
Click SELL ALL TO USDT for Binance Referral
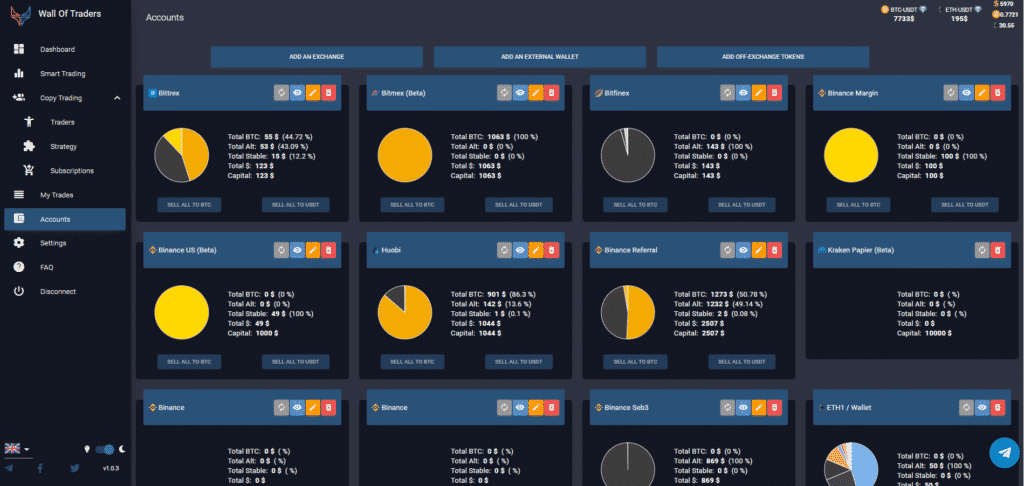click(x=742, y=362)
